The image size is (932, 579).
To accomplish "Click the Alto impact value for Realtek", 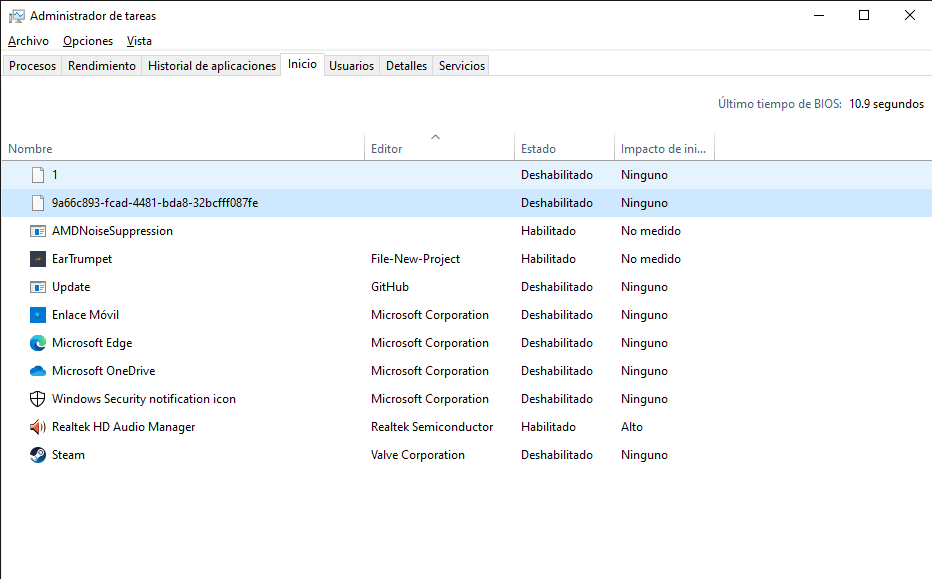I will coord(632,427).
